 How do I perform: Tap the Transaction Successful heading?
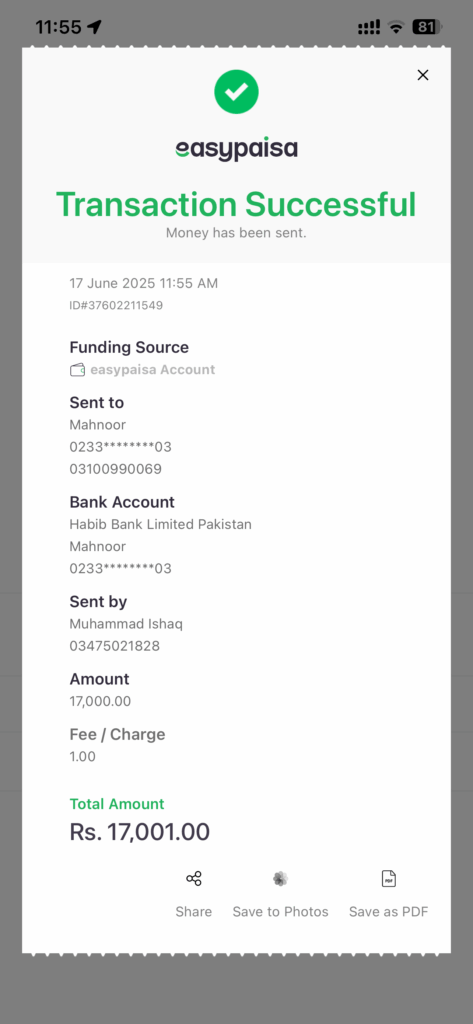[236, 204]
